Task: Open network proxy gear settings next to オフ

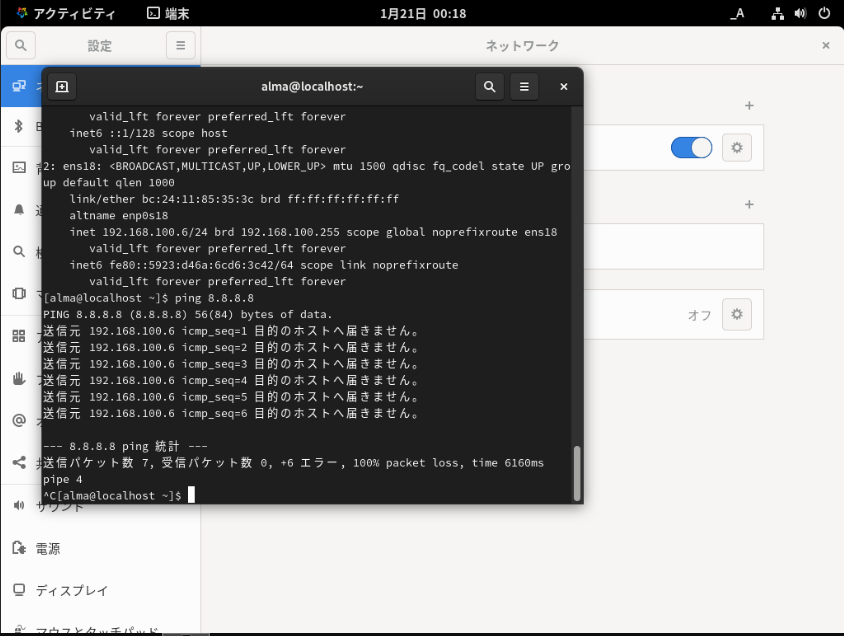Action: click(737, 314)
